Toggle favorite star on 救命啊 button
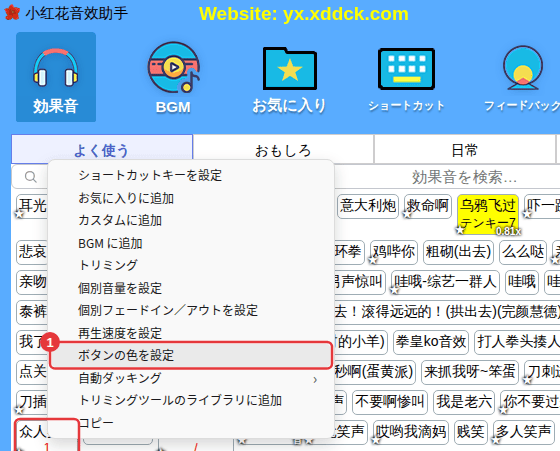The width and height of the screenshot is (560, 451). point(407,214)
